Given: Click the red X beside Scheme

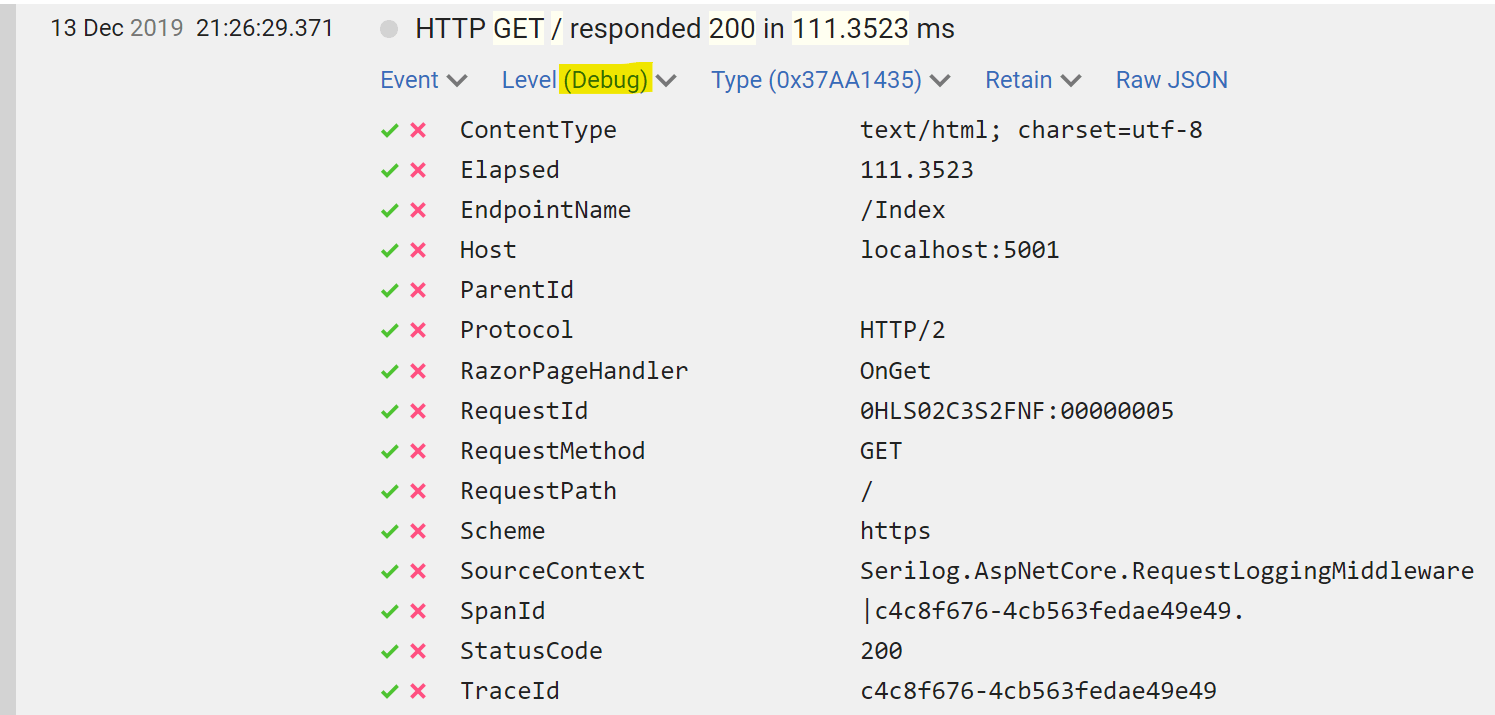Looking at the screenshot, I should (418, 531).
